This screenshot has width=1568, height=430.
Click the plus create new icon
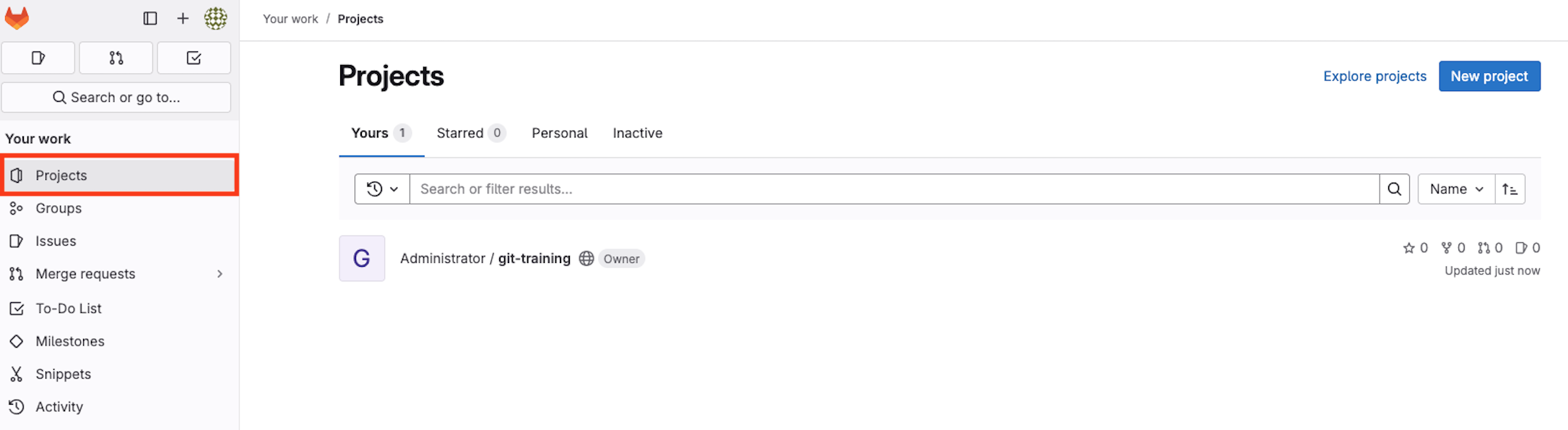[x=183, y=19]
